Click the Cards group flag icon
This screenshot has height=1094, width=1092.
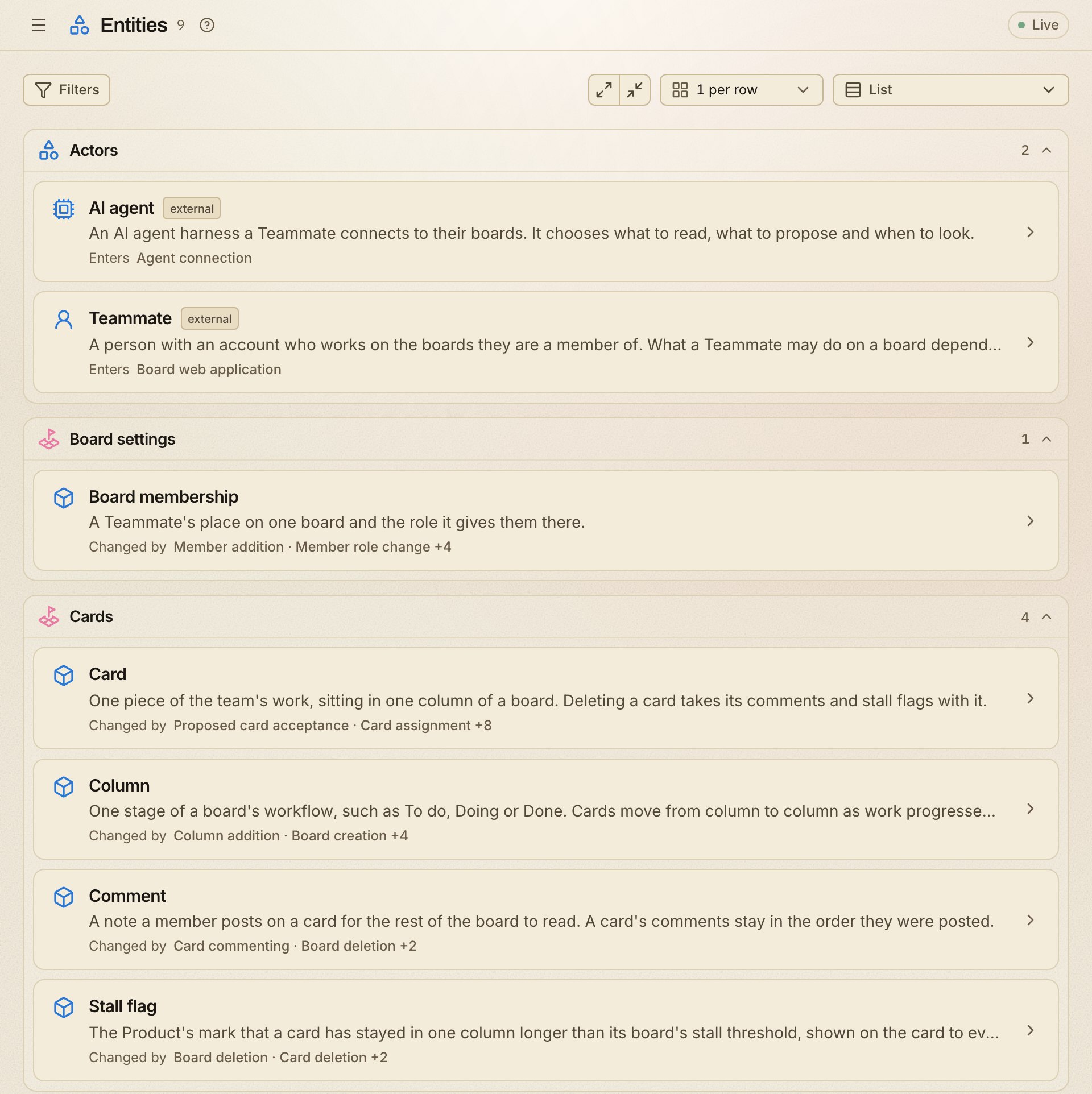coord(49,616)
